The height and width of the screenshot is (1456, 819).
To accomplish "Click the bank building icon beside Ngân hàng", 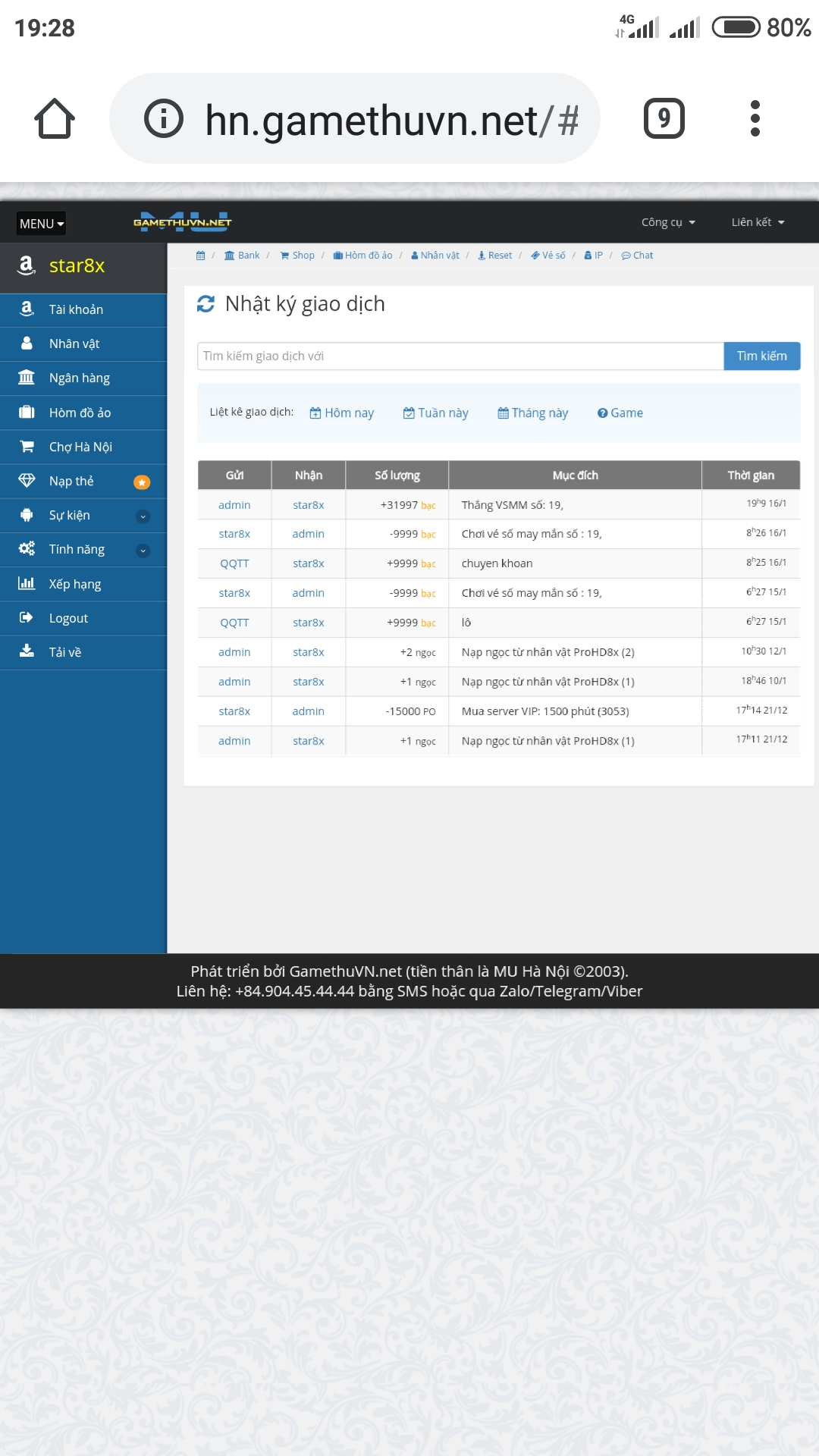I will tap(27, 377).
